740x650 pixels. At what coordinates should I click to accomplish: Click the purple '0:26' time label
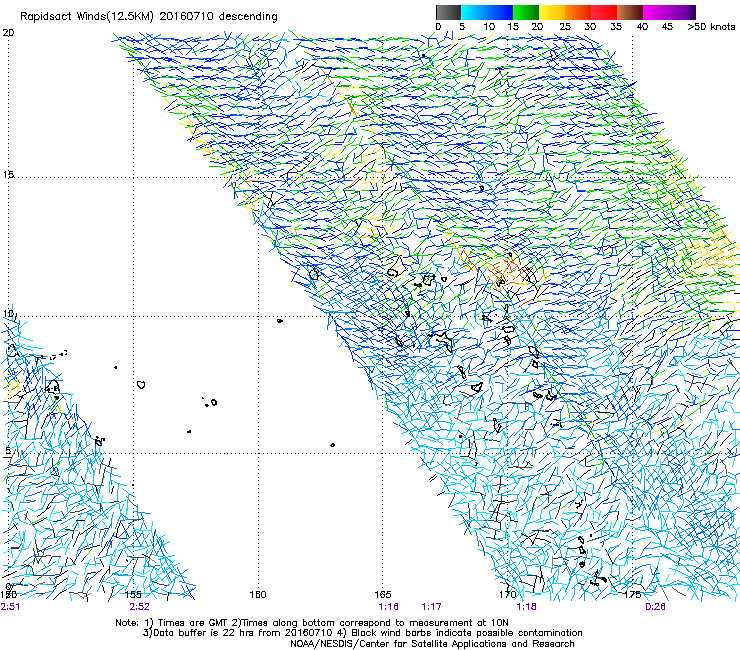pyautogui.click(x=655, y=607)
